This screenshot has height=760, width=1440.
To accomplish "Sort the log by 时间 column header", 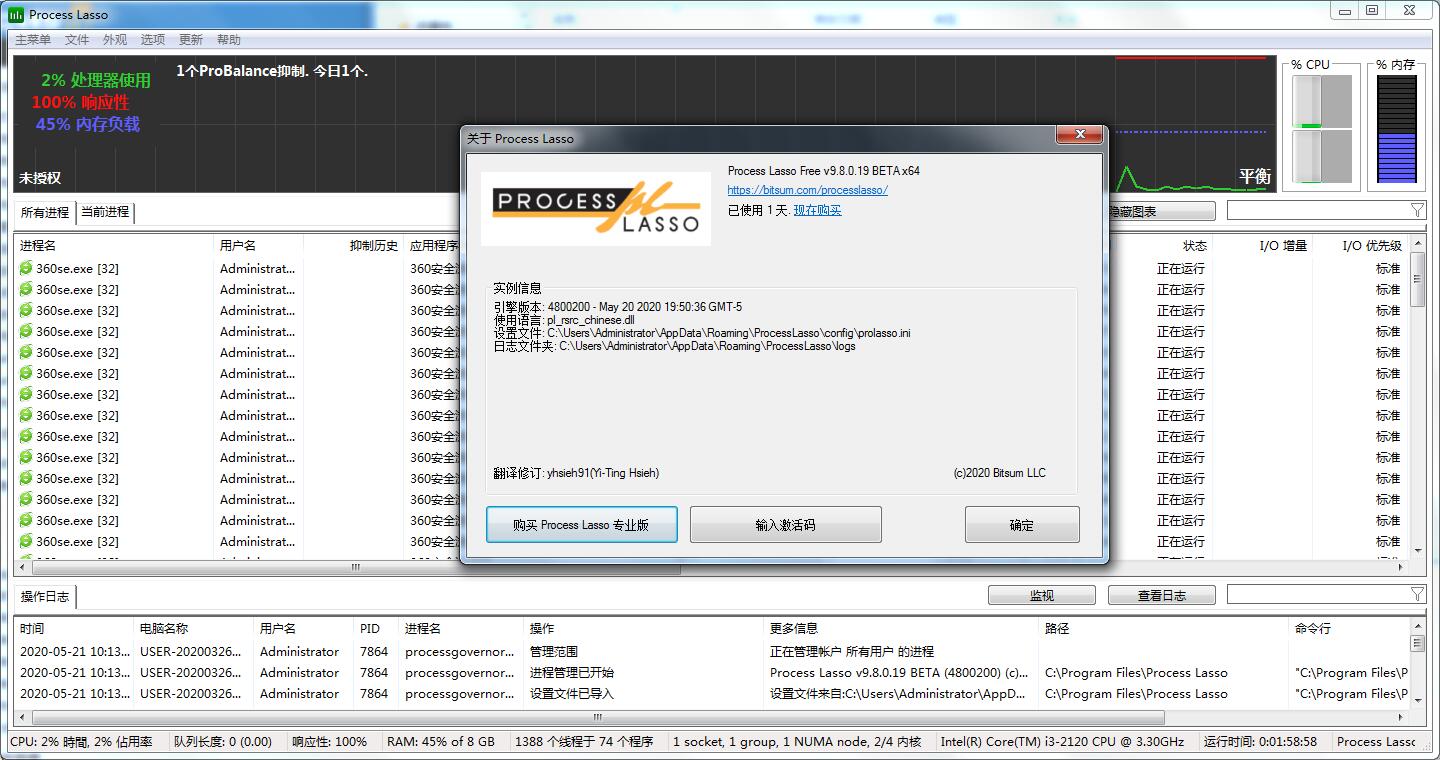I will pyautogui.click(x=74, y=628).
